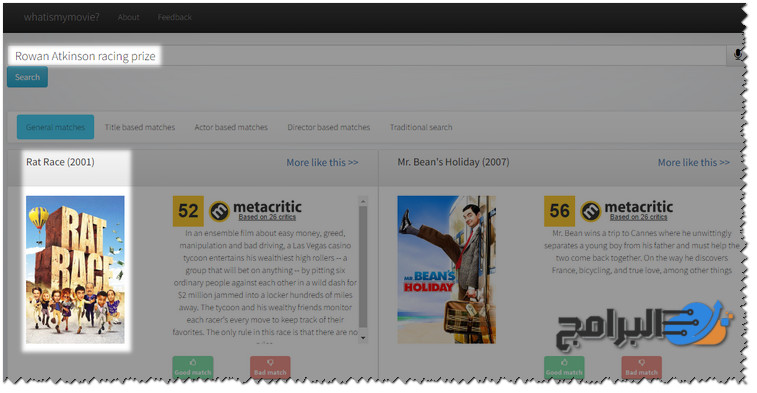757x393 pixels.
Task: Open More like this for Rat Race
Action: [x=322, y=163]
